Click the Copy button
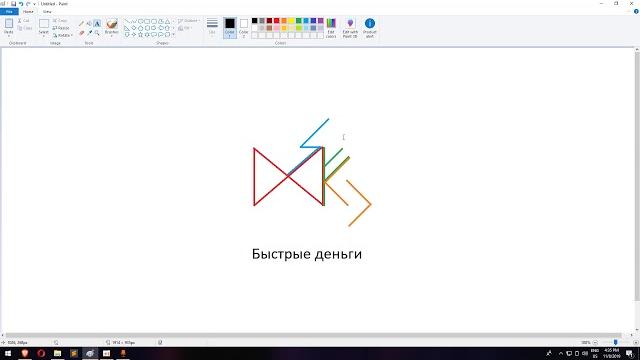This screenshot has width=640, height=360. (x=24, y=28)
